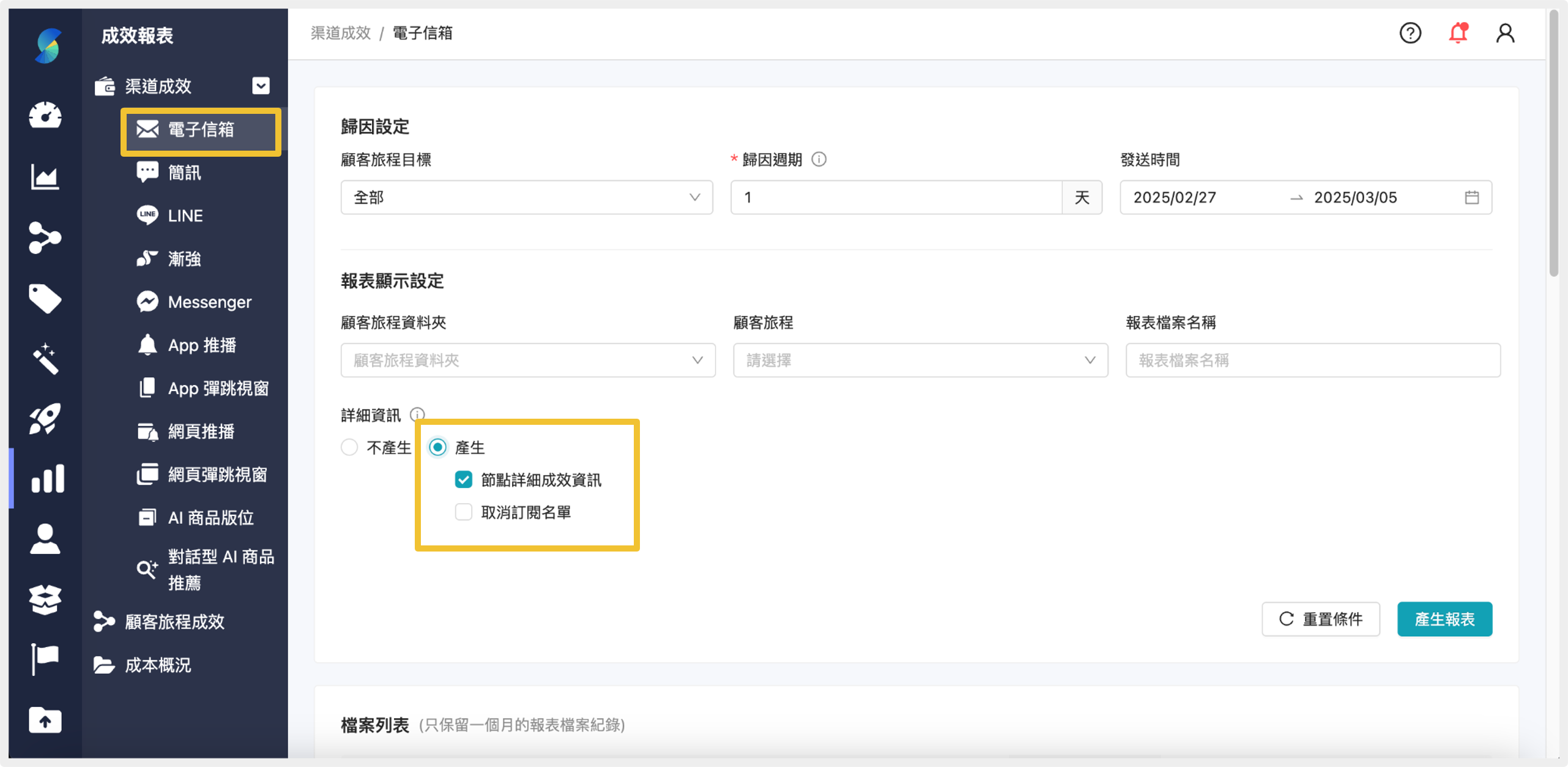1568x767 pixels.
Task: Select the magic wand automation icon
Action: 45,359
